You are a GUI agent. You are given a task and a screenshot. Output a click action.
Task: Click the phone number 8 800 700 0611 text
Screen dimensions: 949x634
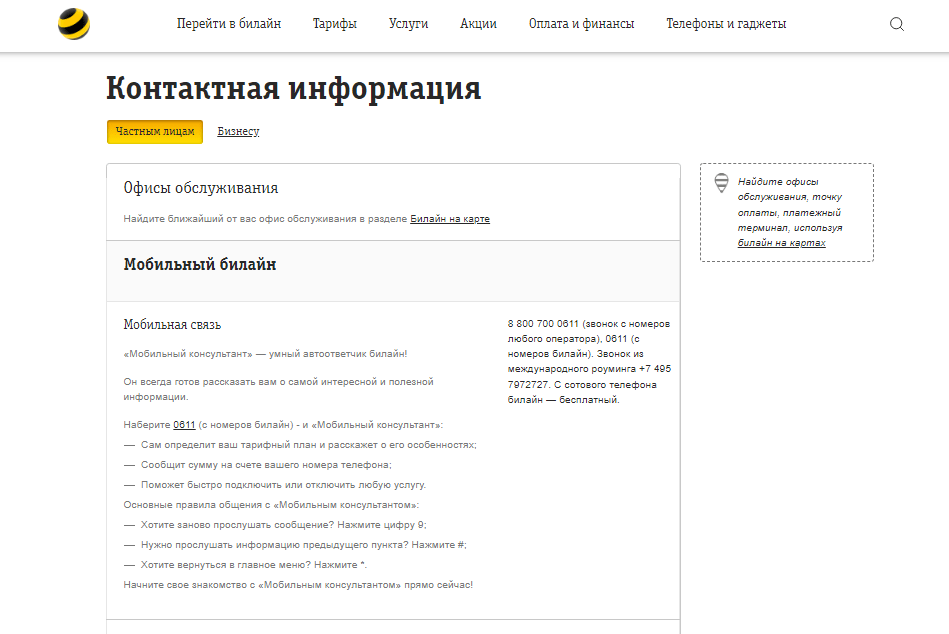tap(545, 323)
